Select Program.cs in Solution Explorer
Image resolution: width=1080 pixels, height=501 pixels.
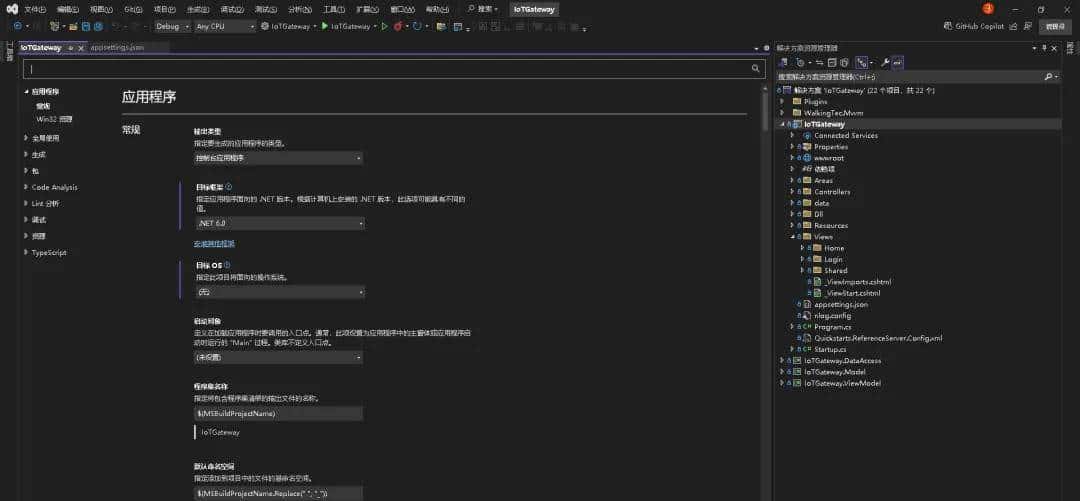point(832,327)
